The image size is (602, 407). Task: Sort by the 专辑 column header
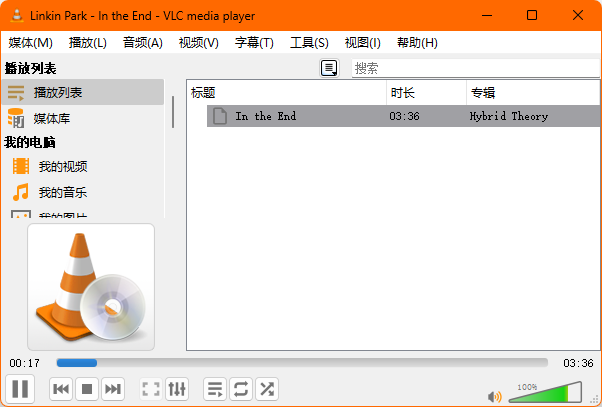(533, 93)
